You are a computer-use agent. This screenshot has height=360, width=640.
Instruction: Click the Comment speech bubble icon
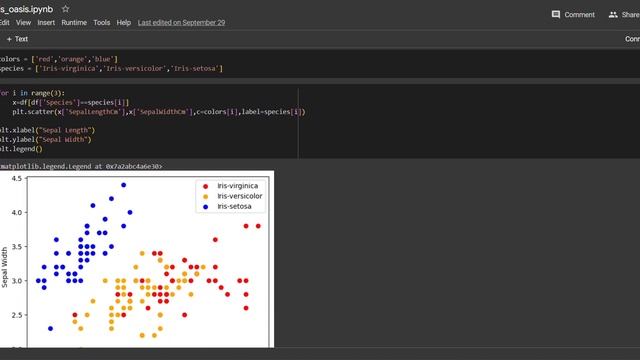(x=556, y=15)
